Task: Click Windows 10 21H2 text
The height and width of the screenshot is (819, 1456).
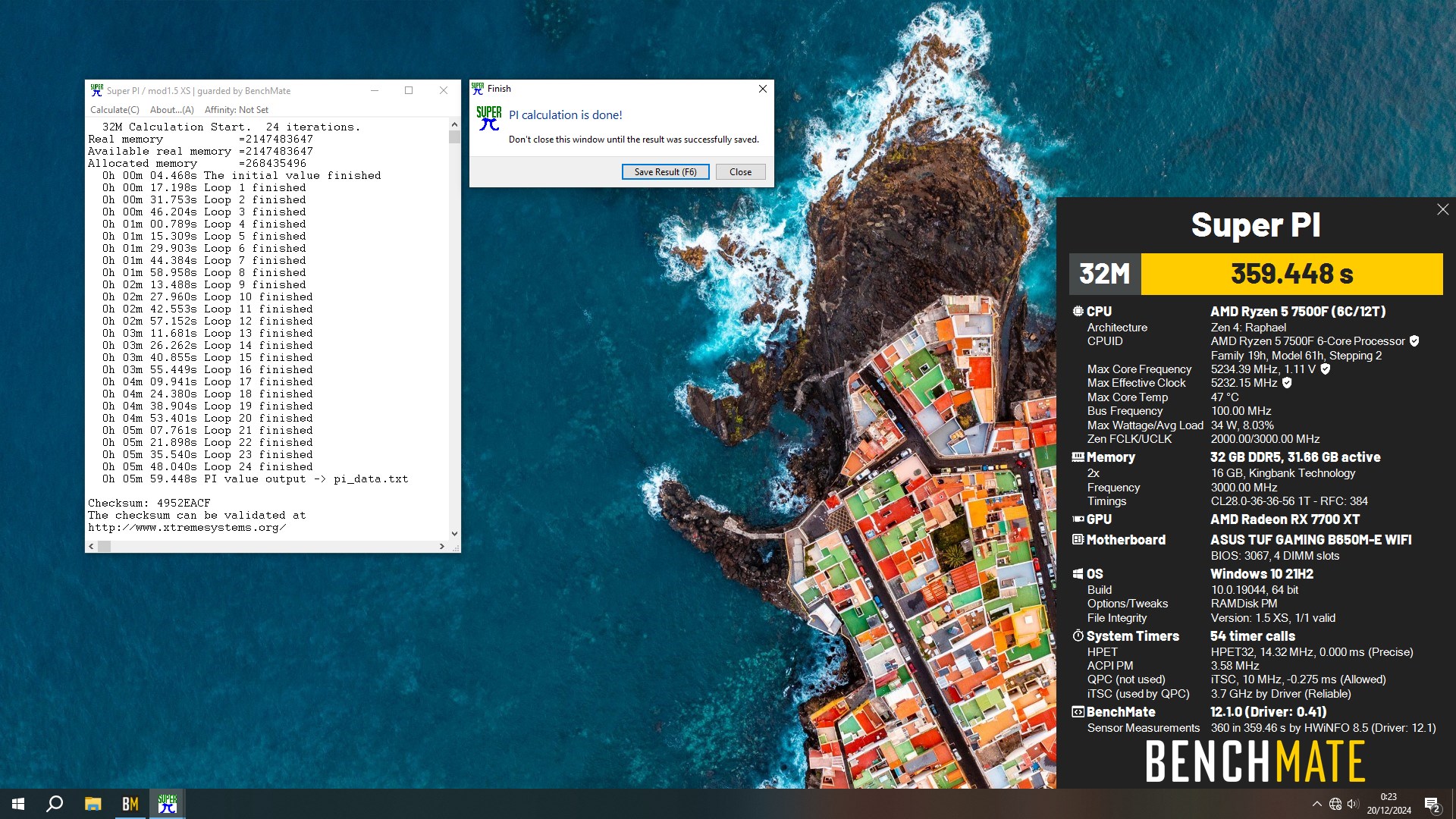Action: tap(1262, 574)
